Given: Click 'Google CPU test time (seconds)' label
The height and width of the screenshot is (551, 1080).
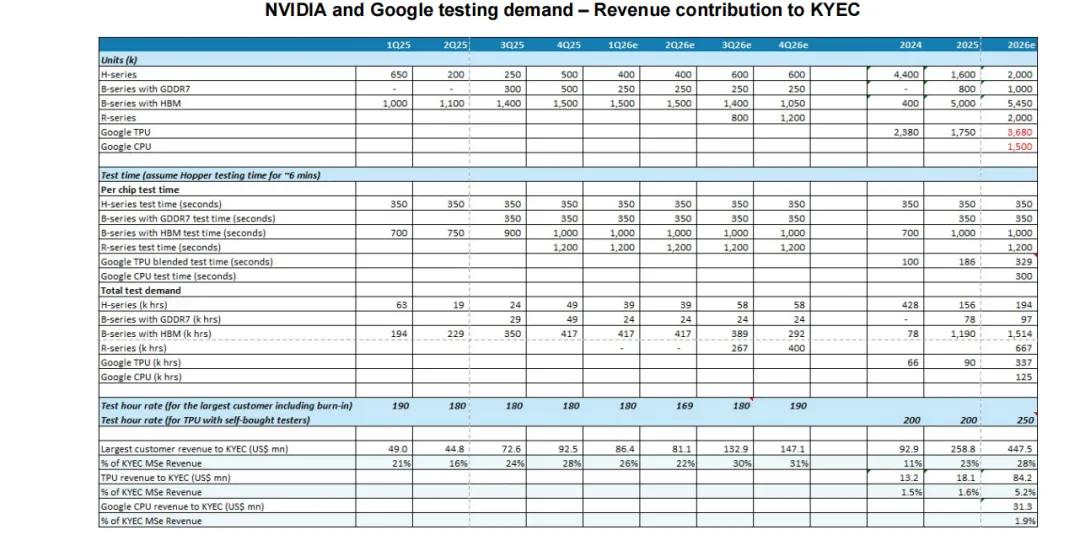Looking at the screenshot, I should tap(168, 276).
